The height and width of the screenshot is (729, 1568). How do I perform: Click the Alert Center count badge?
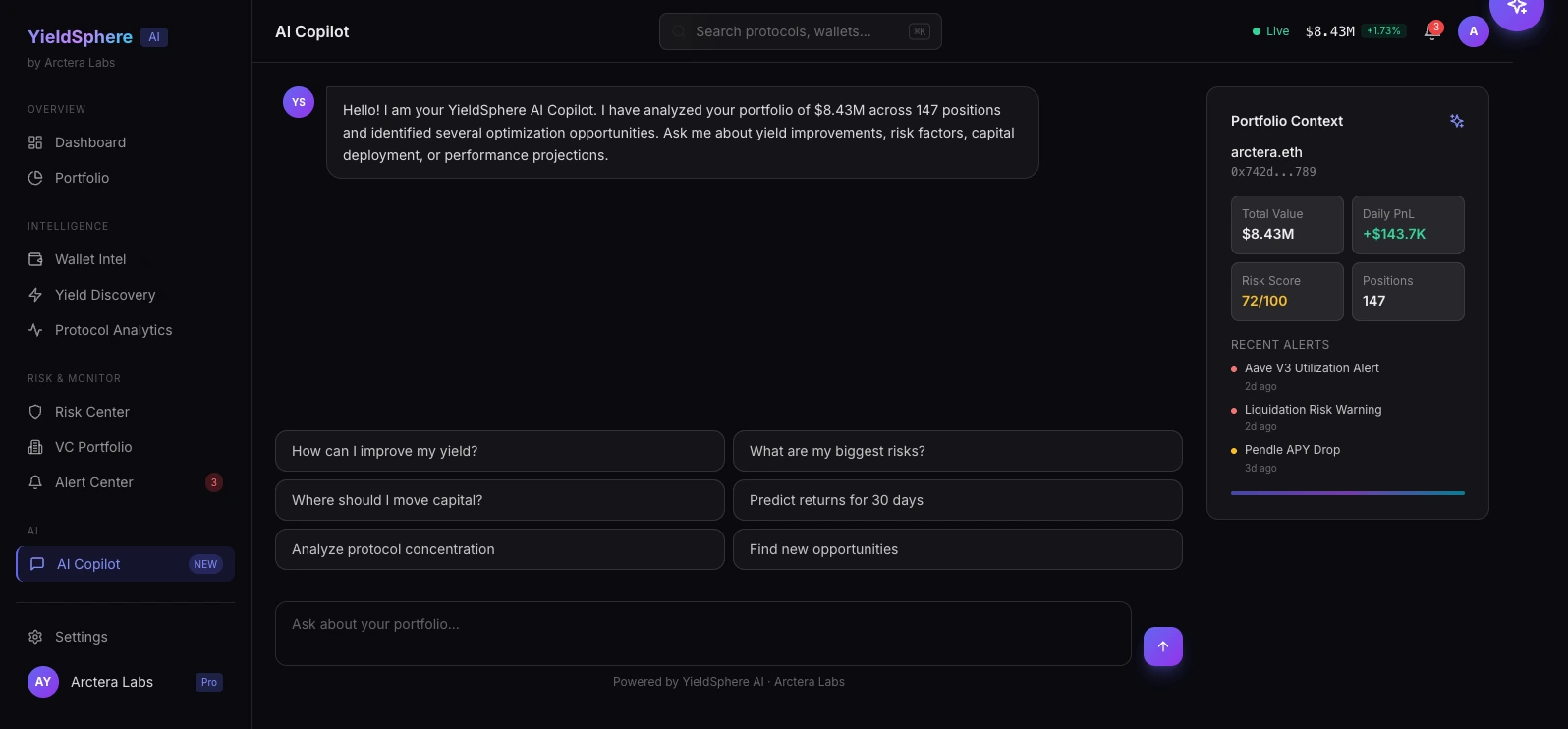[x=214, y=482]
